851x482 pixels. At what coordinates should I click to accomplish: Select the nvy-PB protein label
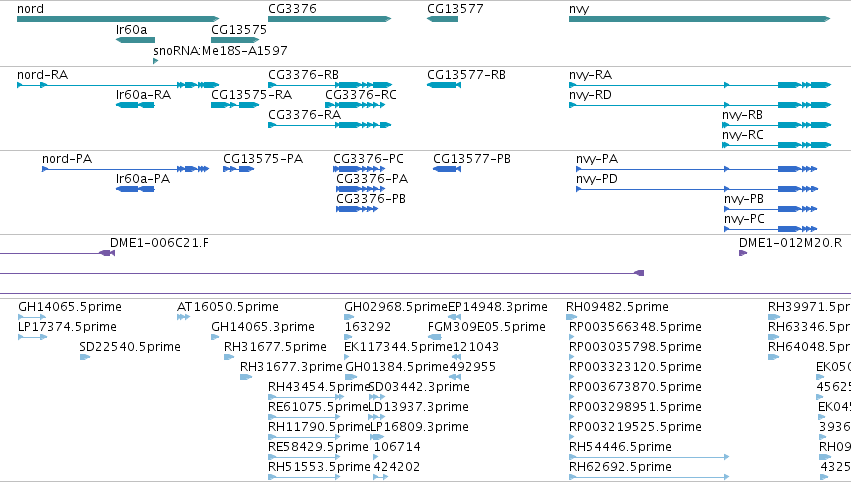point(744,199)
